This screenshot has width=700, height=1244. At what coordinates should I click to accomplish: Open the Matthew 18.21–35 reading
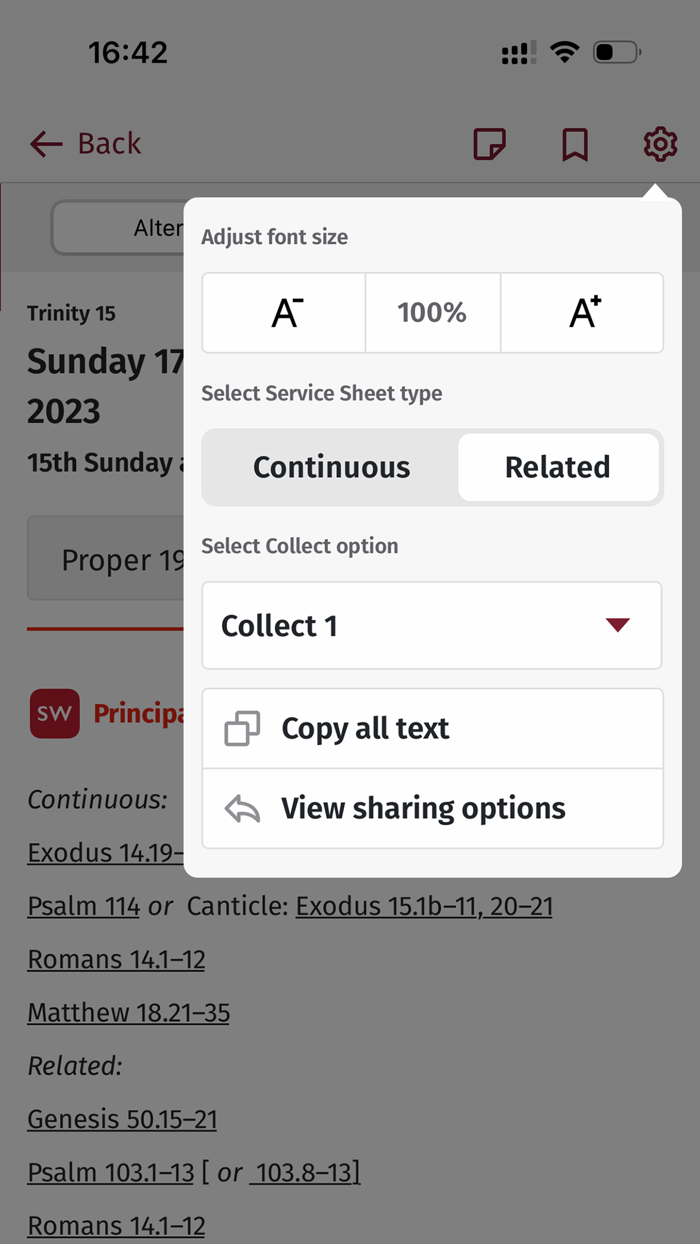(x=128, y=1012)
